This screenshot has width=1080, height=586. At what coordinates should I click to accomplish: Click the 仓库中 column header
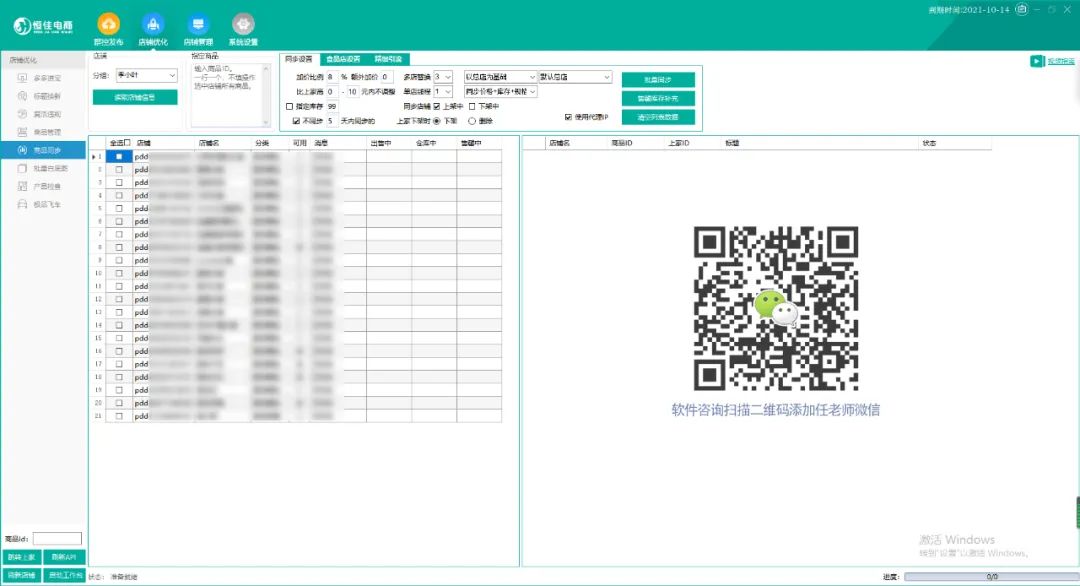tap(426, 143)
